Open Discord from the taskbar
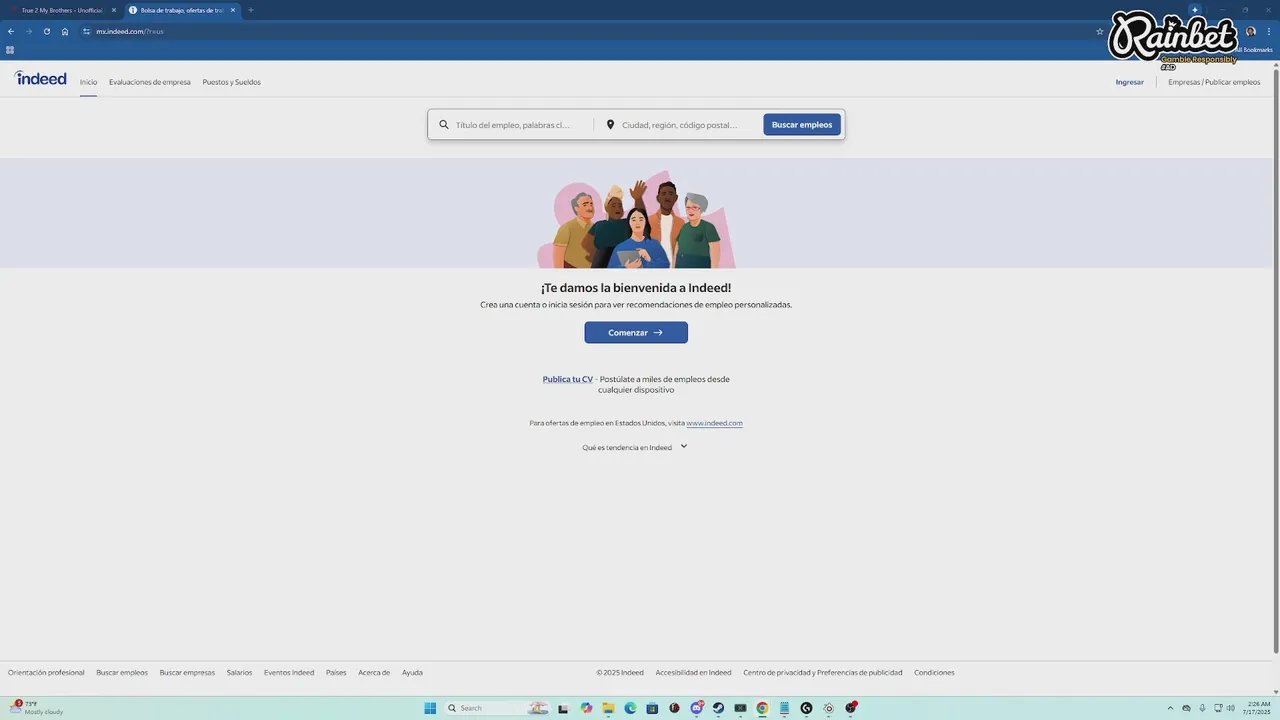 (x=697, y=708)
